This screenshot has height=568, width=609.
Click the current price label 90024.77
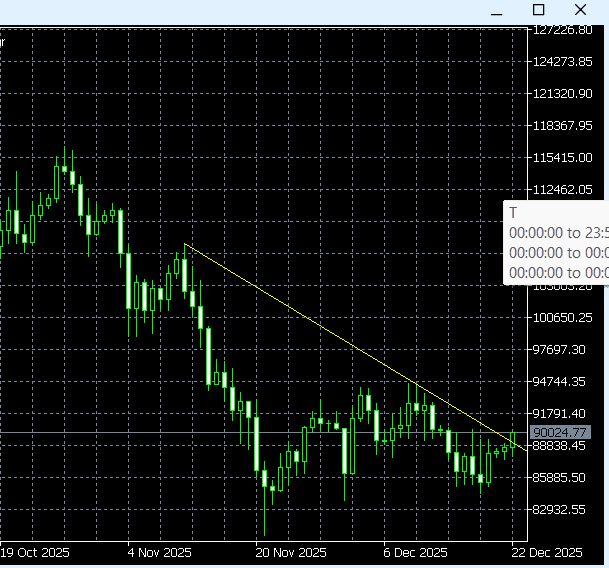[559, 432]
